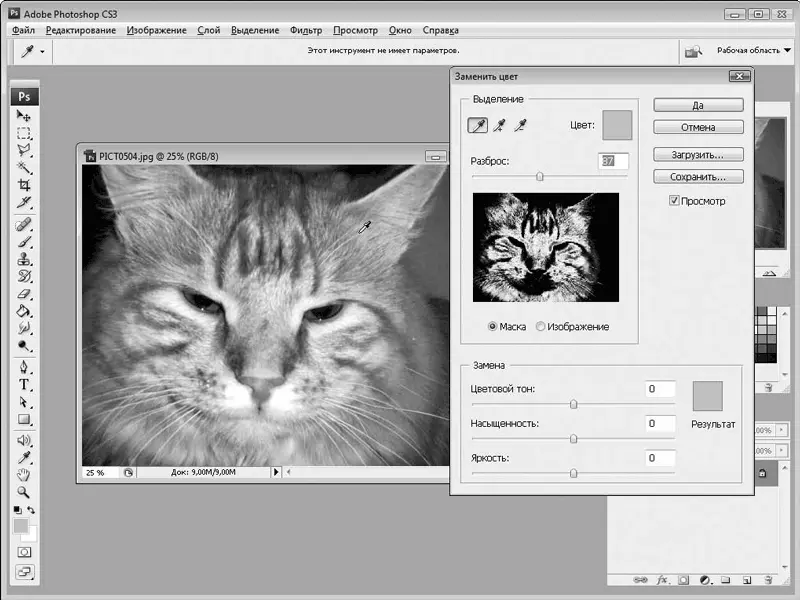Toggle the Просмотр checkbox

pos(674,201)
